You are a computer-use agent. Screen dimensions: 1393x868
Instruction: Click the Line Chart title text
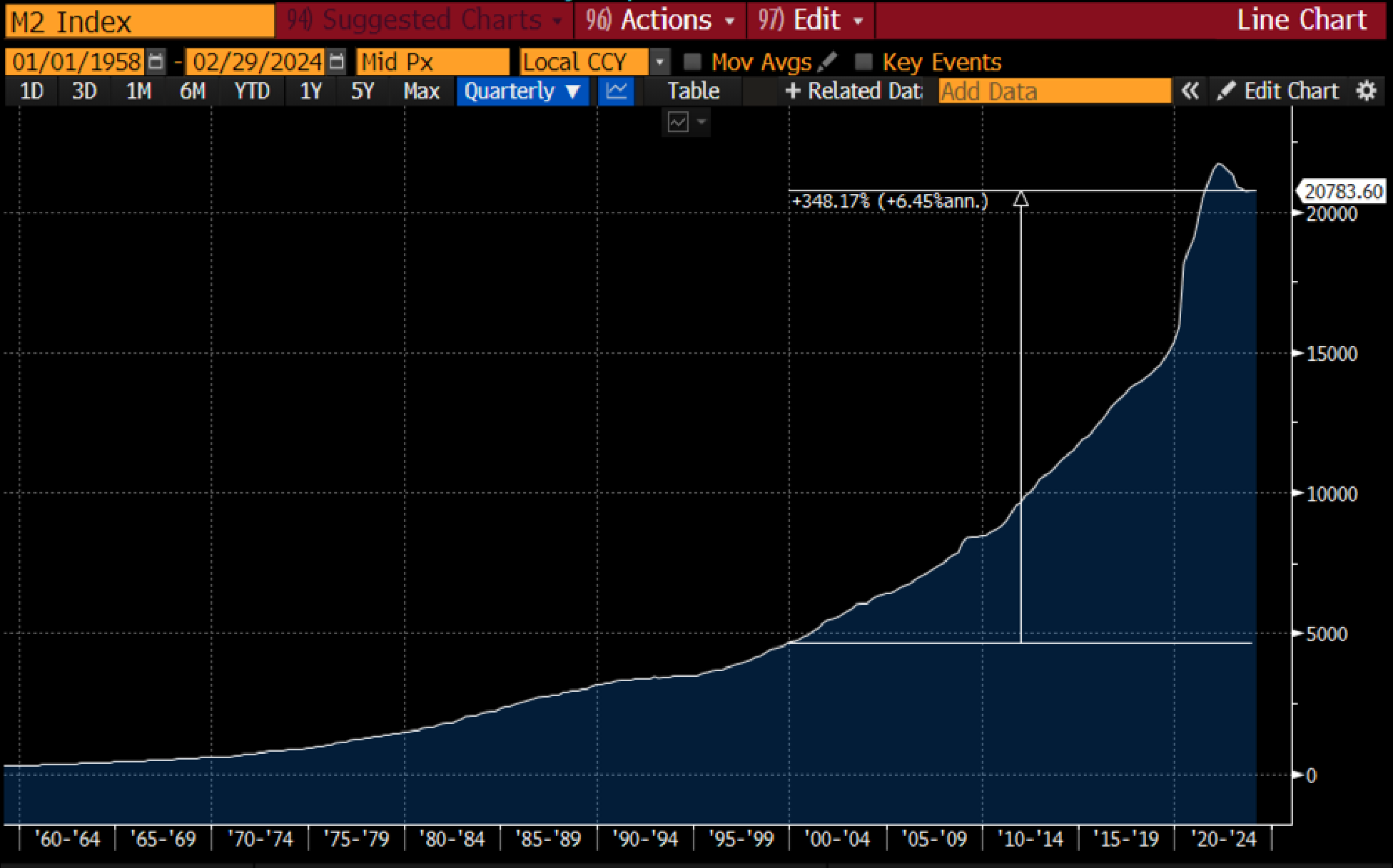(x=1302, y=20)
